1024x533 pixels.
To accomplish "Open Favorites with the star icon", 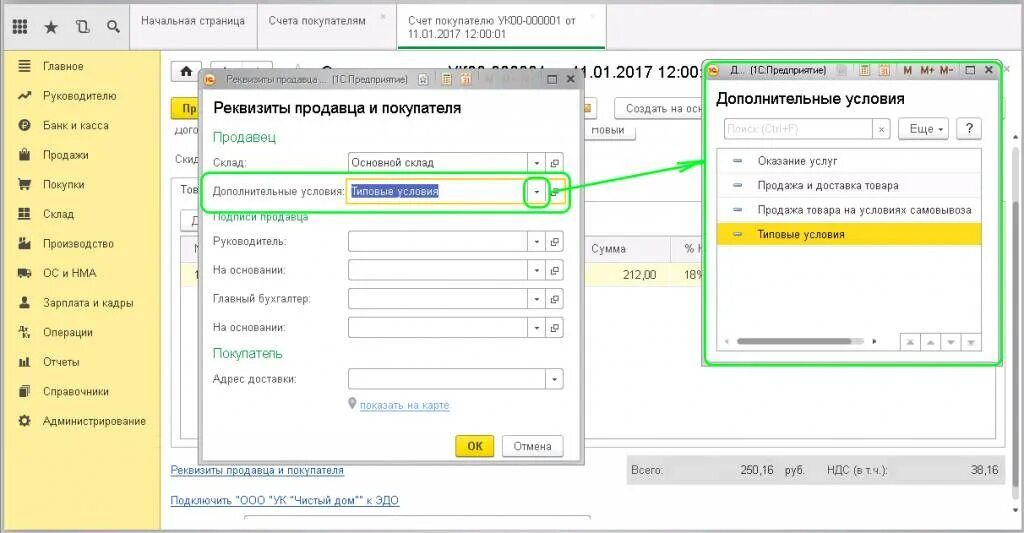I will [51, 27].
